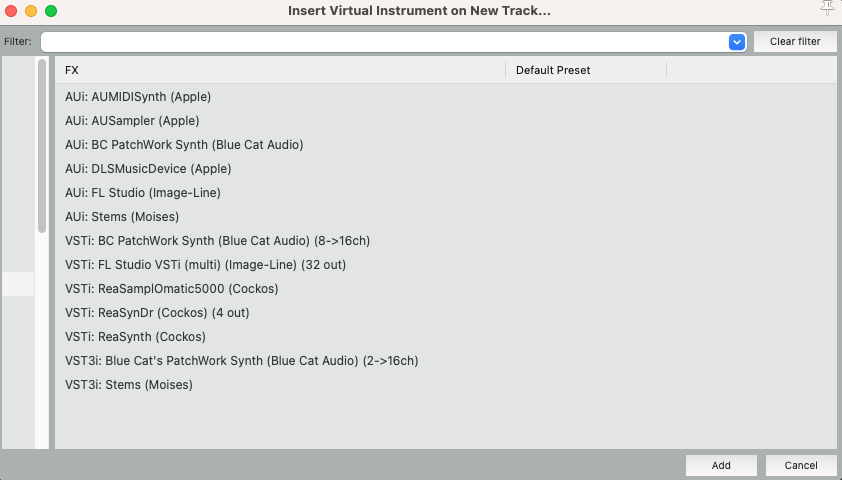Click the left pane vertical scrollbar

point(42,146)
